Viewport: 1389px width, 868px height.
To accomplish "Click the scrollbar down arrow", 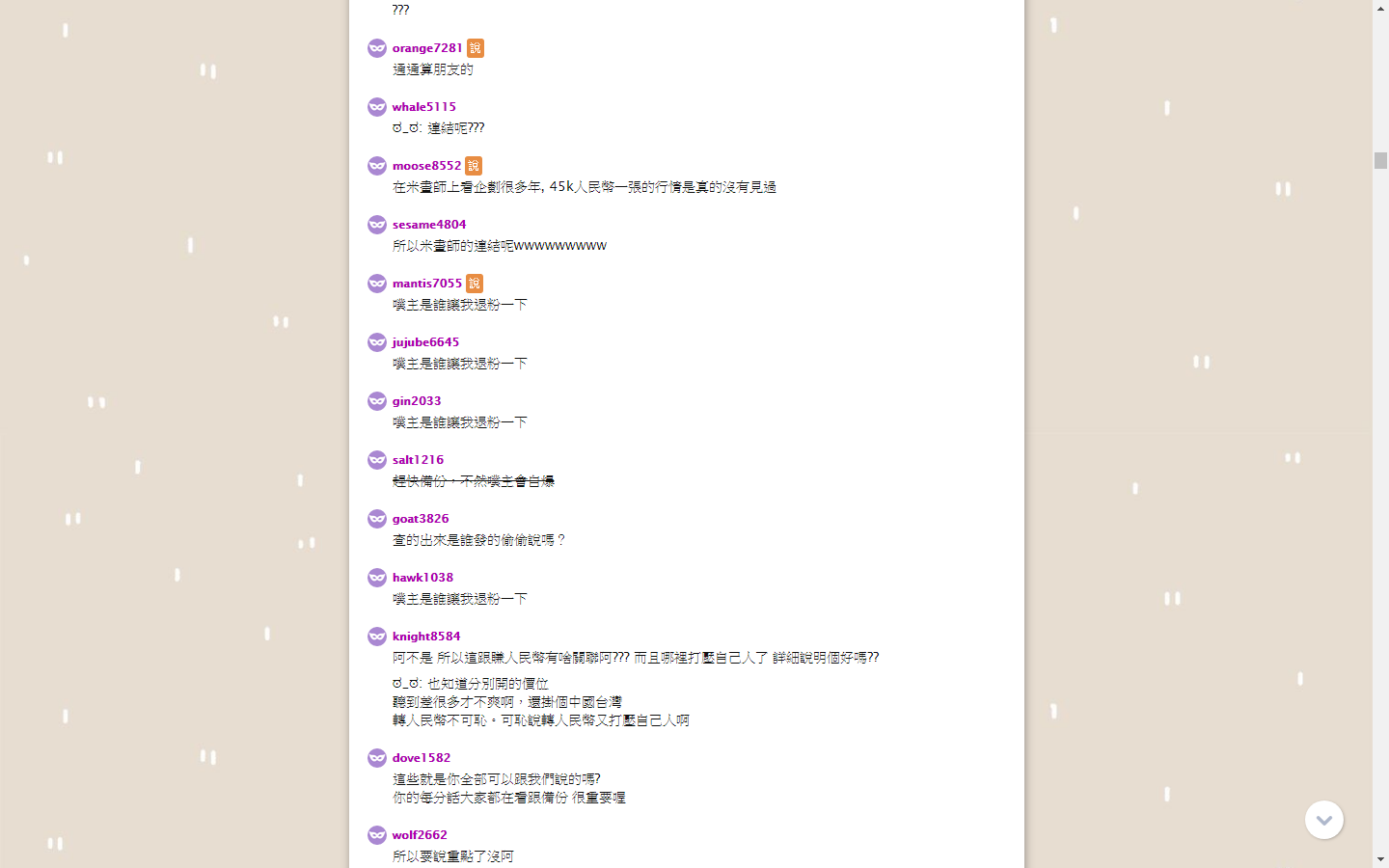I will point(1380,859).
